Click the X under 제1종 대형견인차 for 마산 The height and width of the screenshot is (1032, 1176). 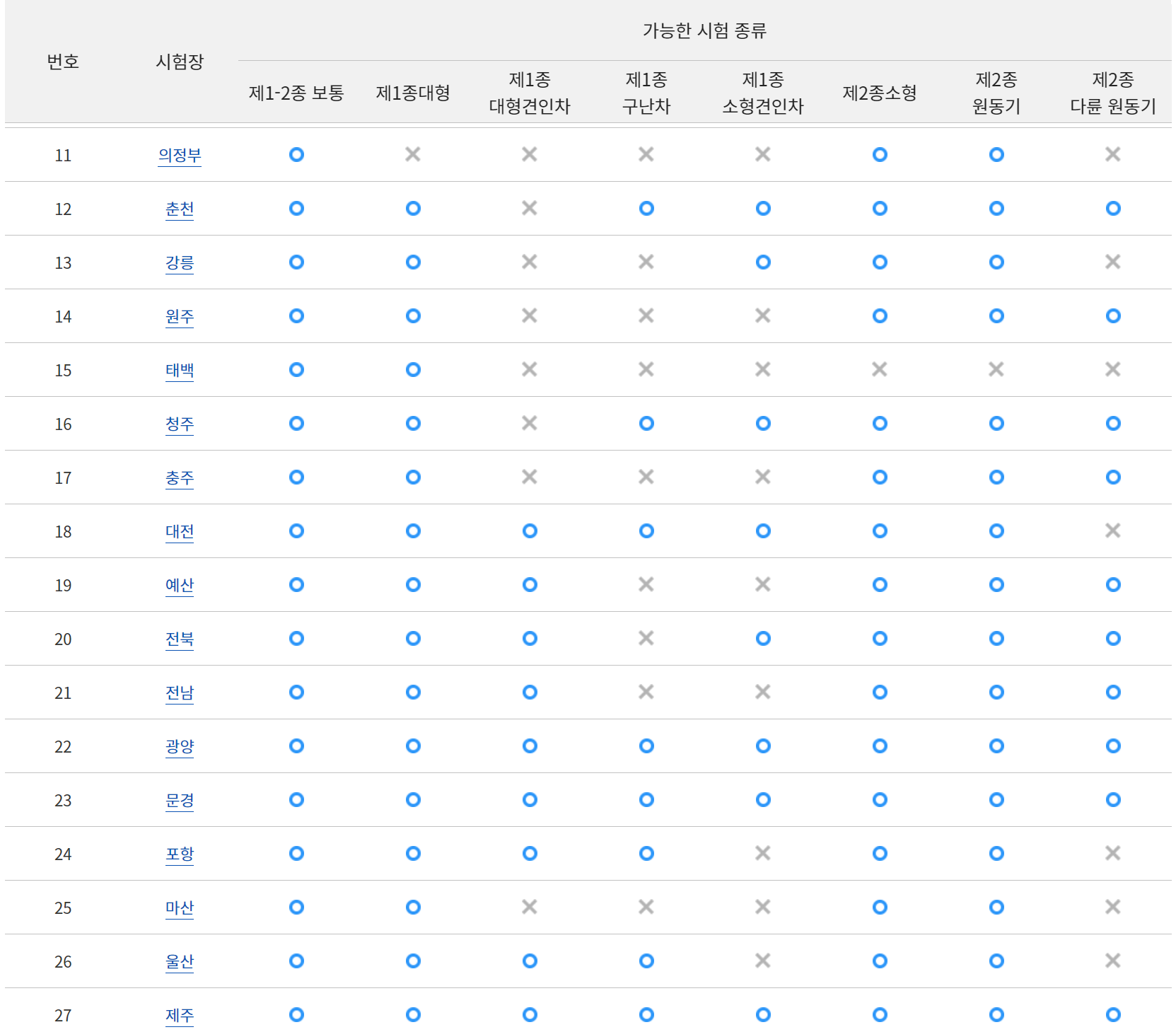click(x=529, y=908)
